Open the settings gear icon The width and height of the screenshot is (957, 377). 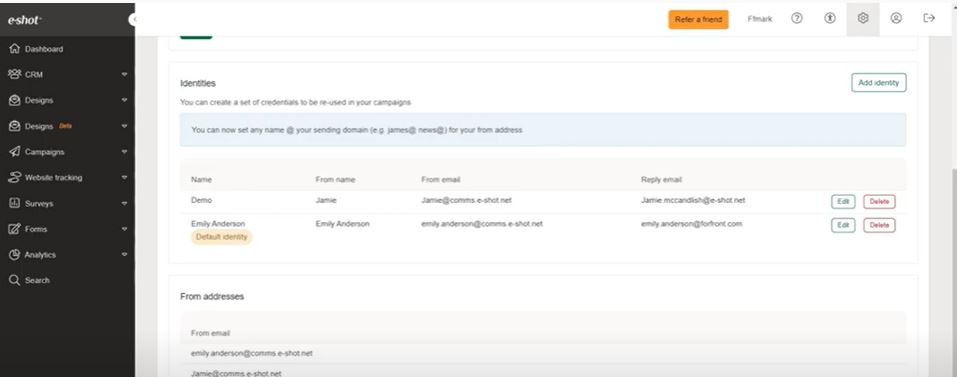pos(862,18)
